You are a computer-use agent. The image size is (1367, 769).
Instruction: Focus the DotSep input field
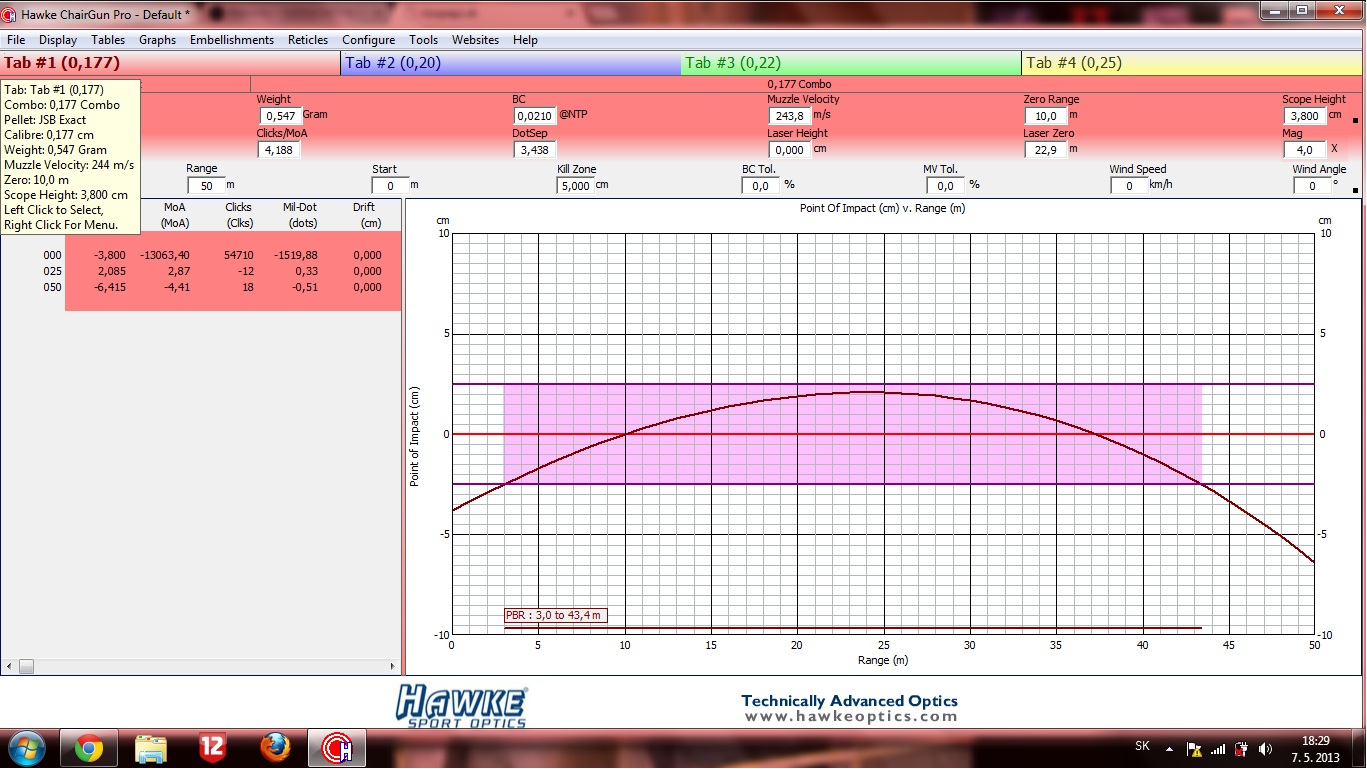535,150
